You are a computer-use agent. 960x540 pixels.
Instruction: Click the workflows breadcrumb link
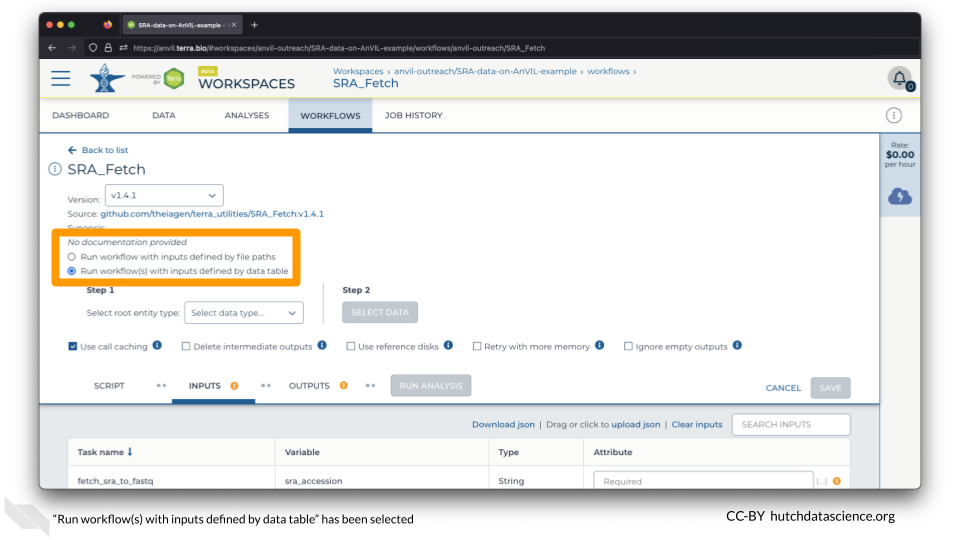click(608, 72)
